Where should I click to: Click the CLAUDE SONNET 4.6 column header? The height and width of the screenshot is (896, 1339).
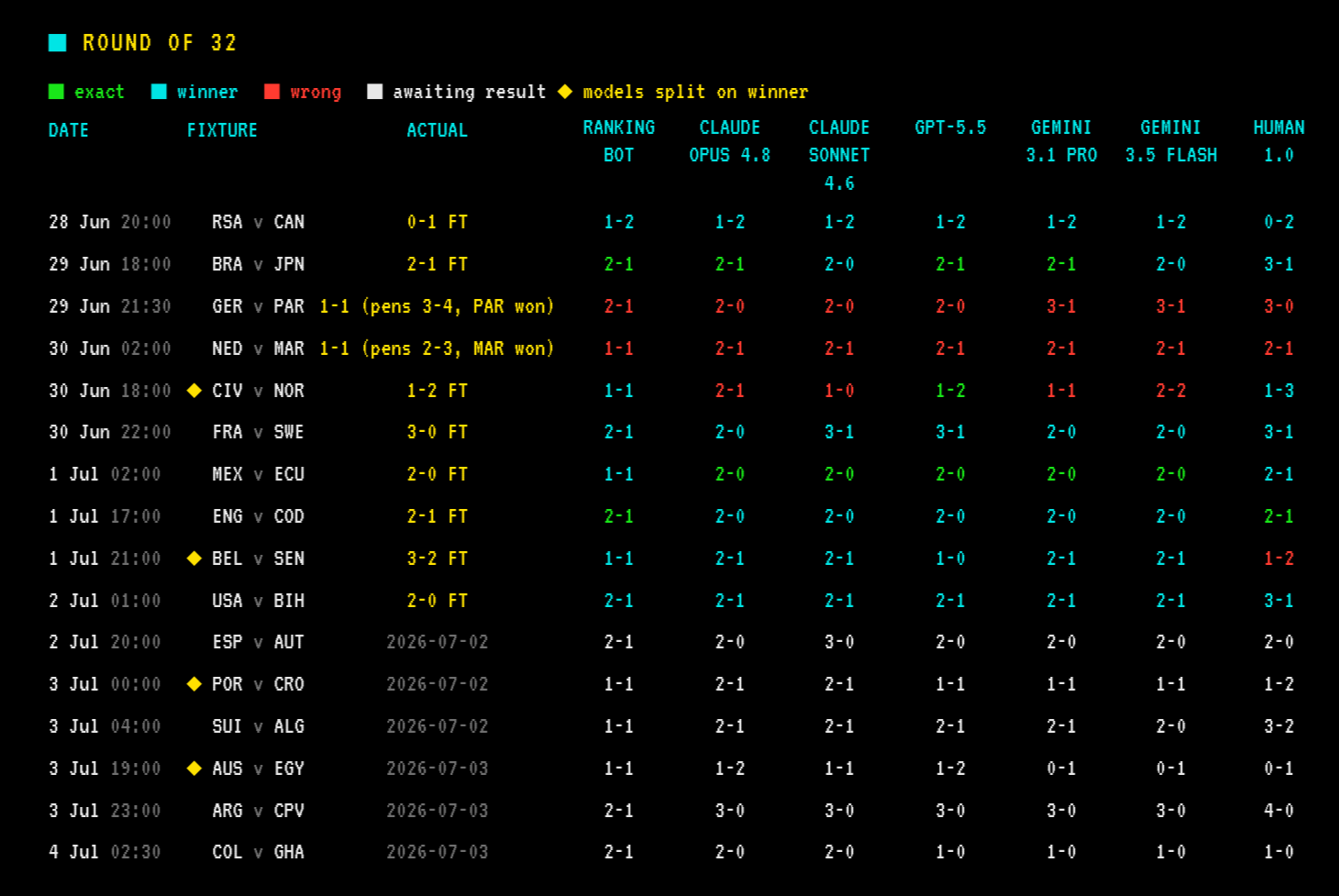[839, 155]
